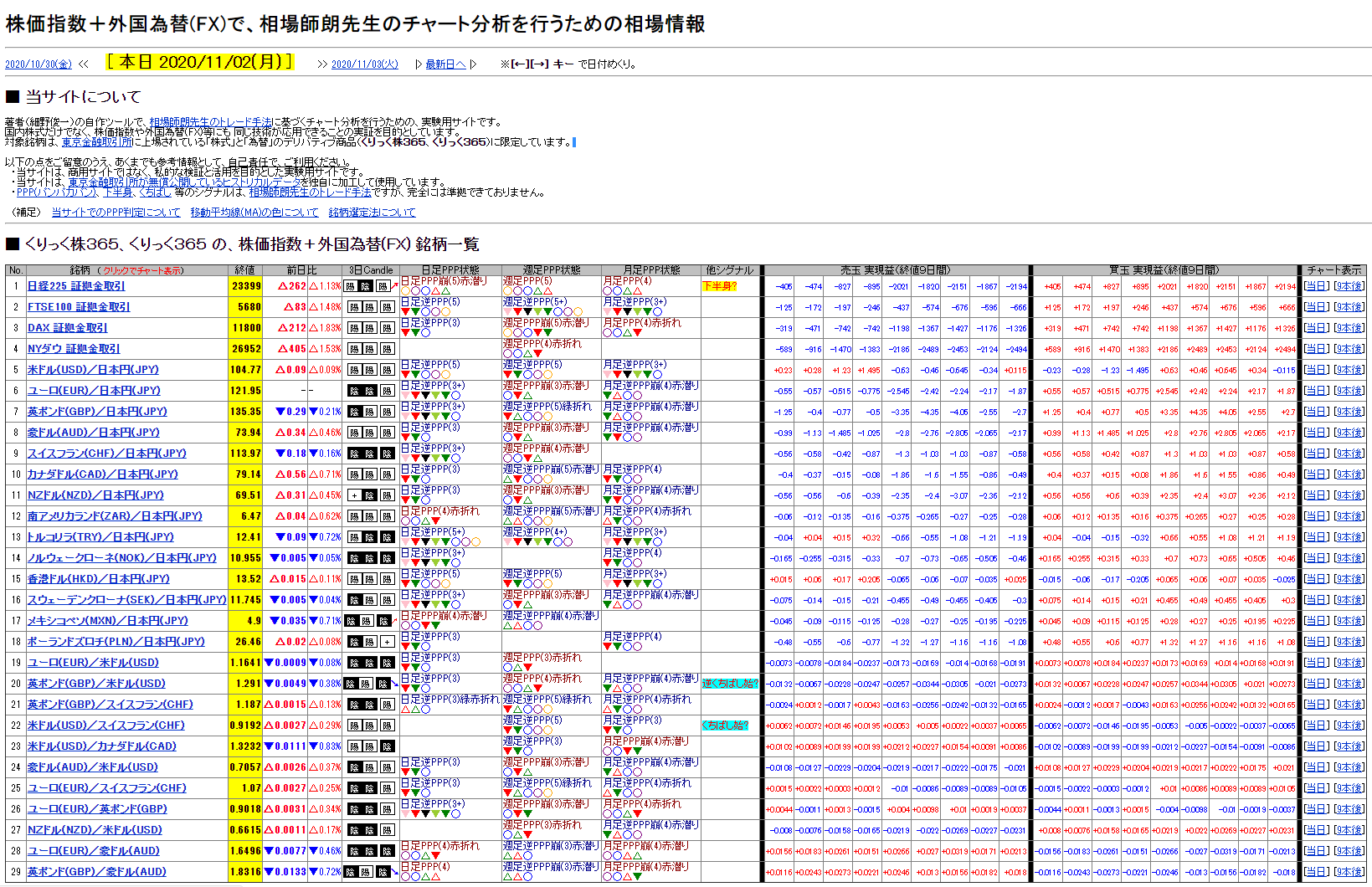
Task: Click [当日] chart link in 日経225 row
Action: (x=1317, y=286)
